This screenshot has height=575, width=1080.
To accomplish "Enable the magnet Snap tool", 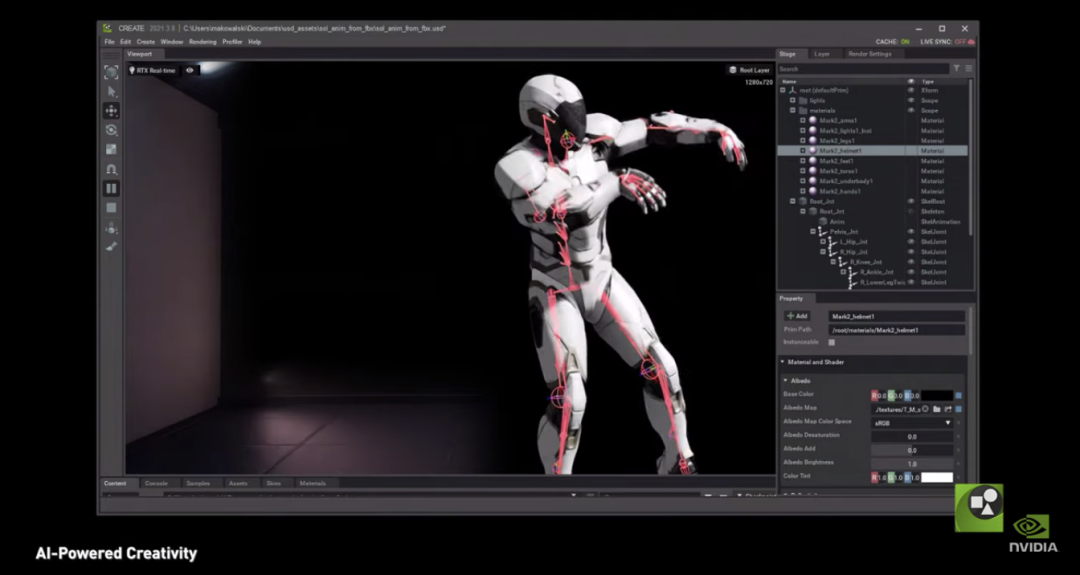I will (111, 169).
